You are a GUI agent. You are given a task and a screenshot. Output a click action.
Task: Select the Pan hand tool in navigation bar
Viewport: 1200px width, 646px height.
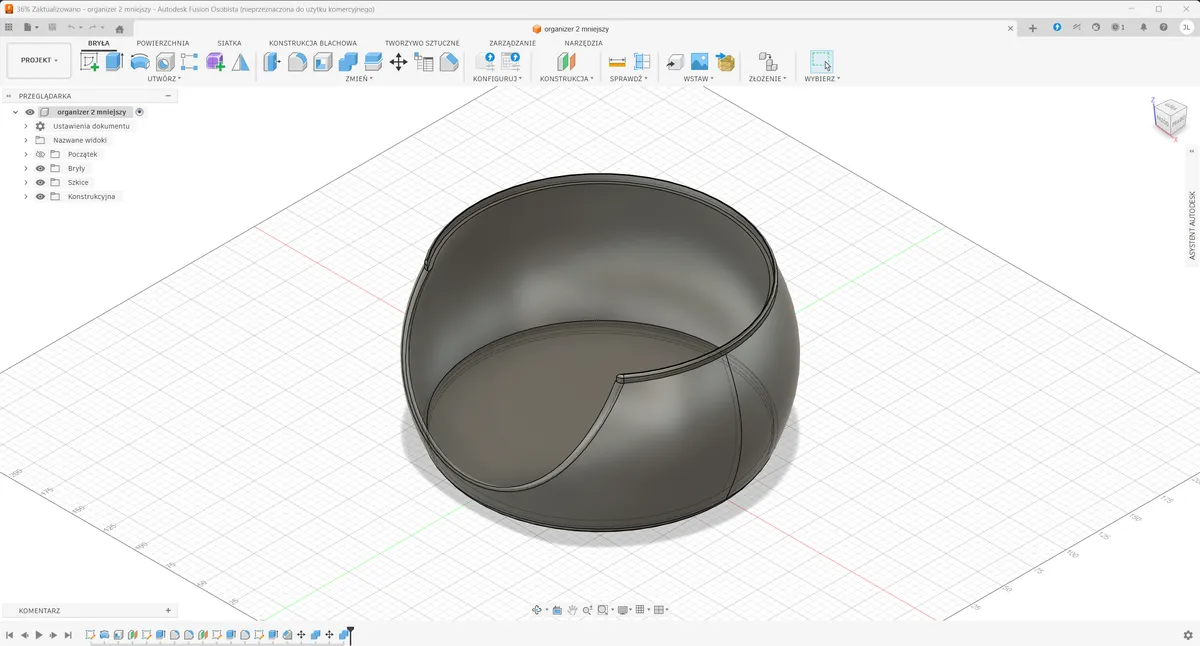click(572, 610)
